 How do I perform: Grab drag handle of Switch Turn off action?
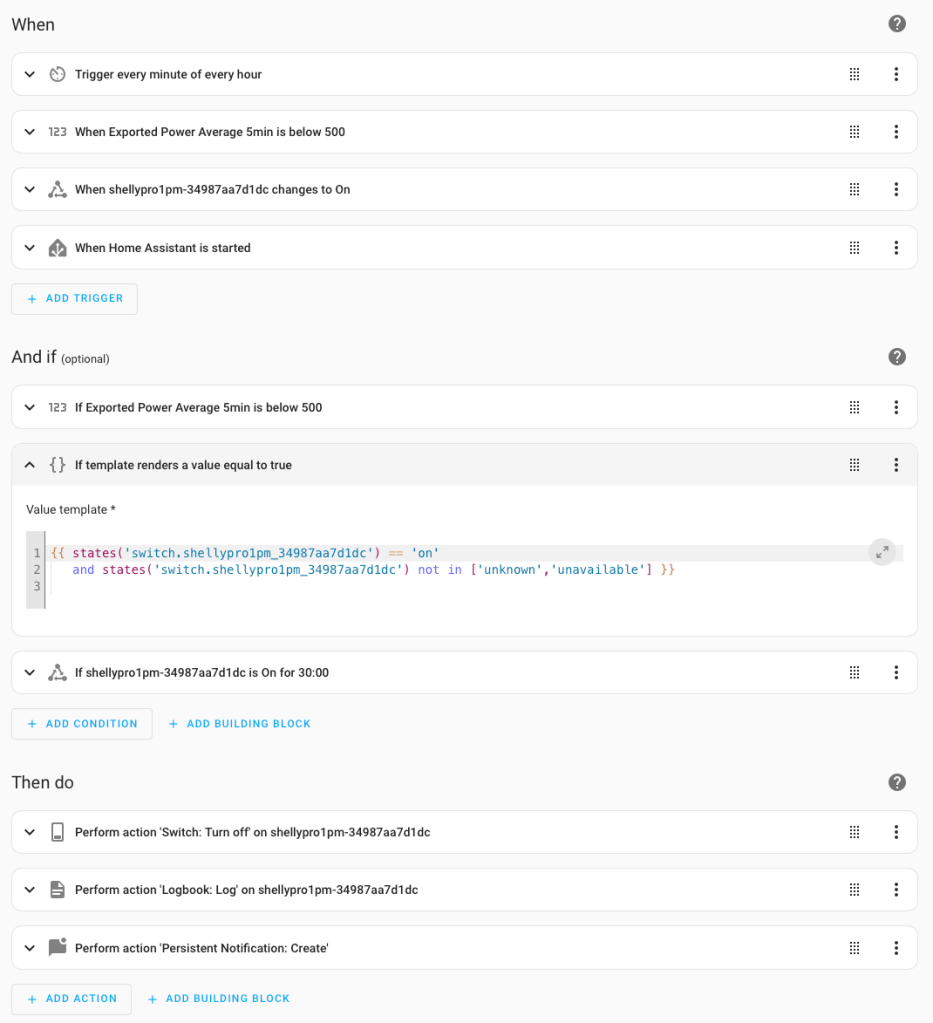pos(854,832)
